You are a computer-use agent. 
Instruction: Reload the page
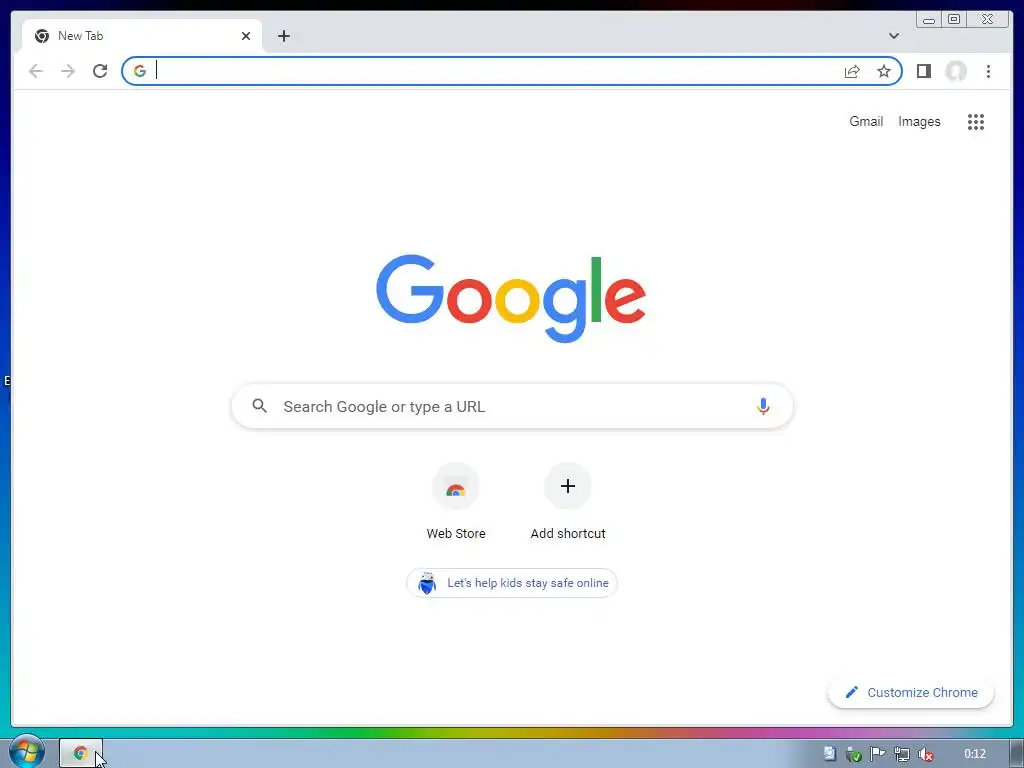[x=100, y=71]
